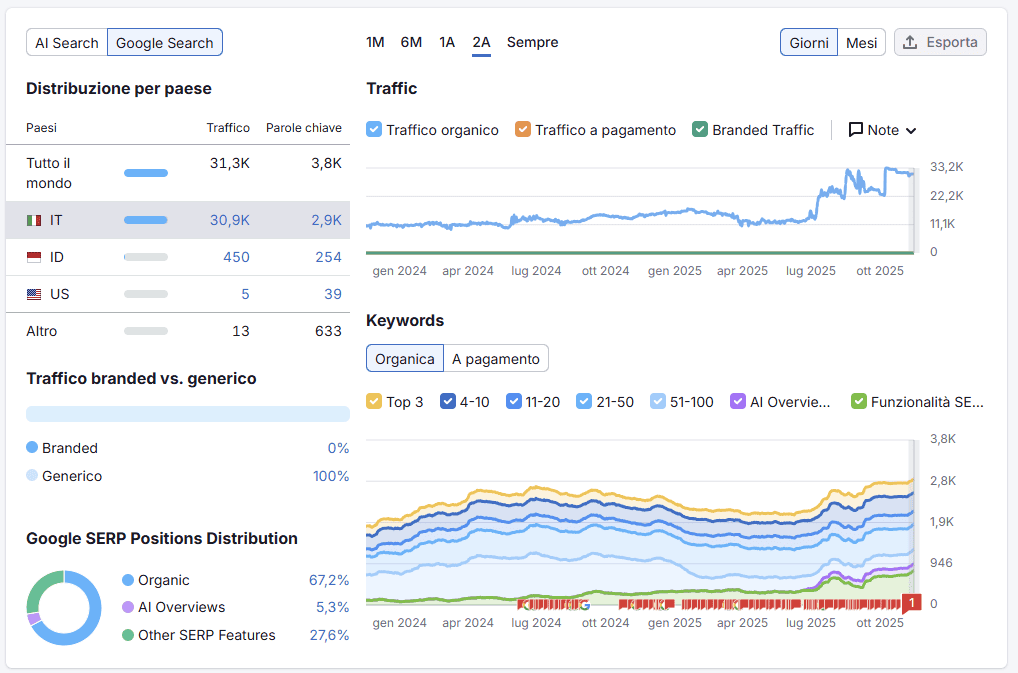1018x673 pixels.
Task: Click the Tutto il mondo traffic bar
Action: point(146,173)
